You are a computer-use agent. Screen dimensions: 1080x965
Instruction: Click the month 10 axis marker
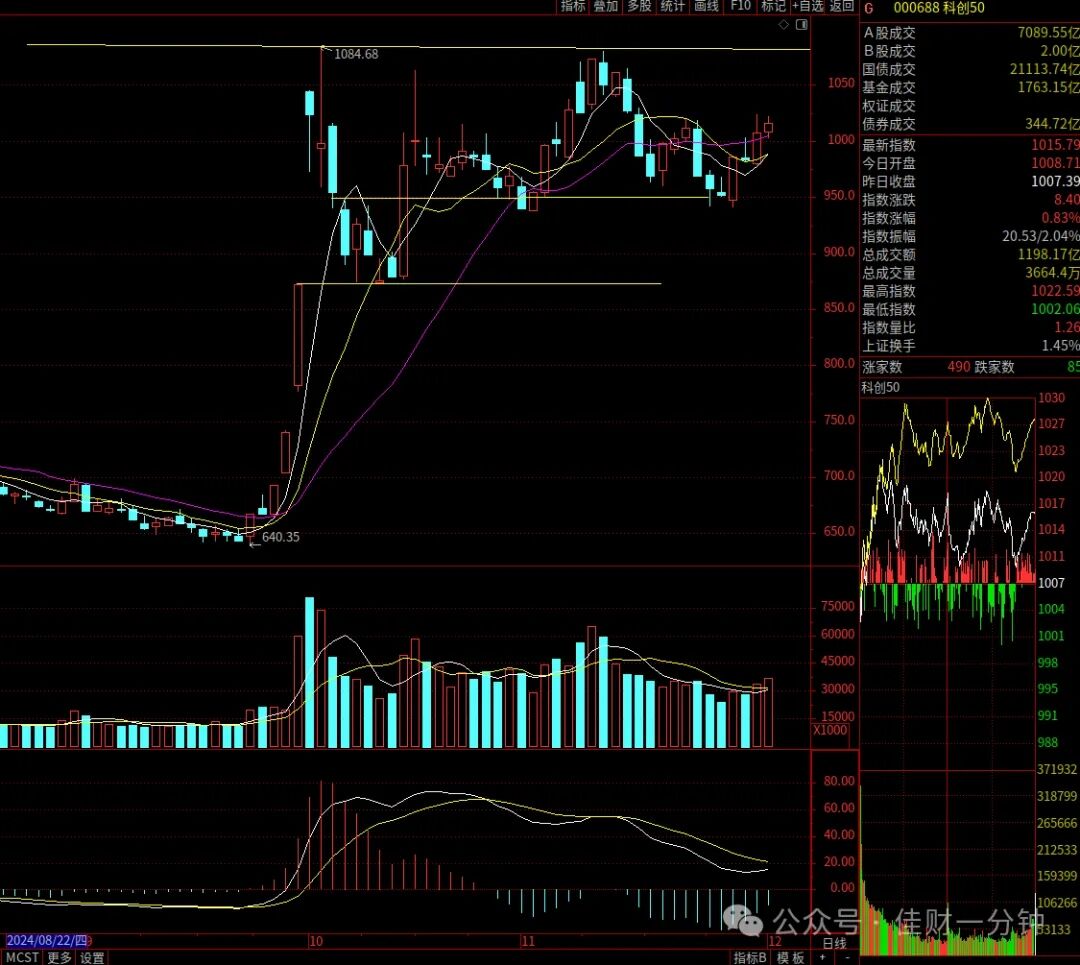click(x=316, y=942)
